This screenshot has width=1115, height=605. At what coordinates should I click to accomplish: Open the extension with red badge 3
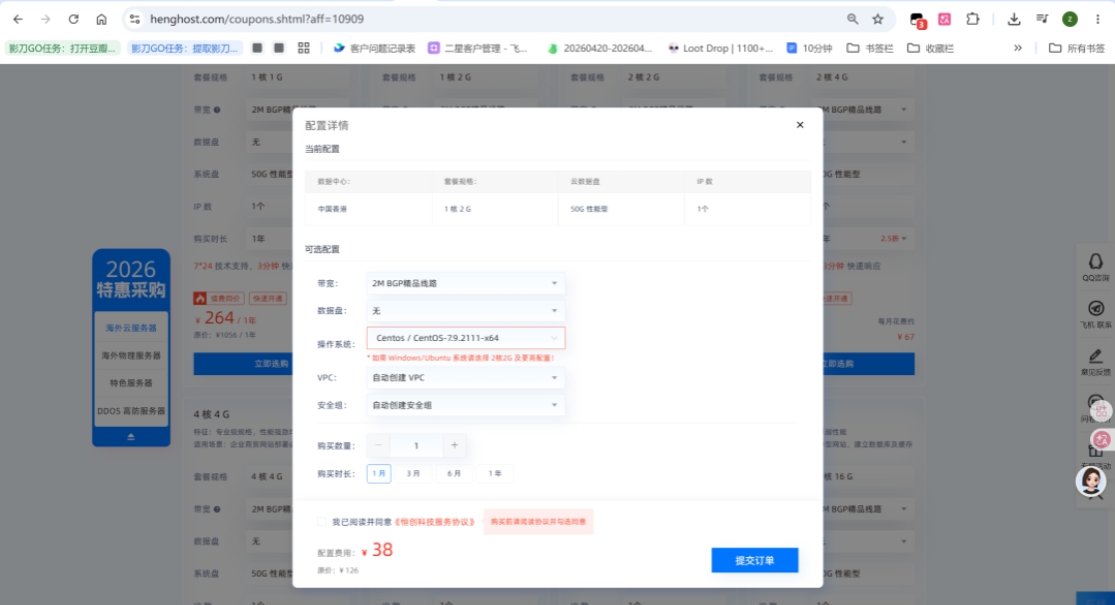coord(917,20)
